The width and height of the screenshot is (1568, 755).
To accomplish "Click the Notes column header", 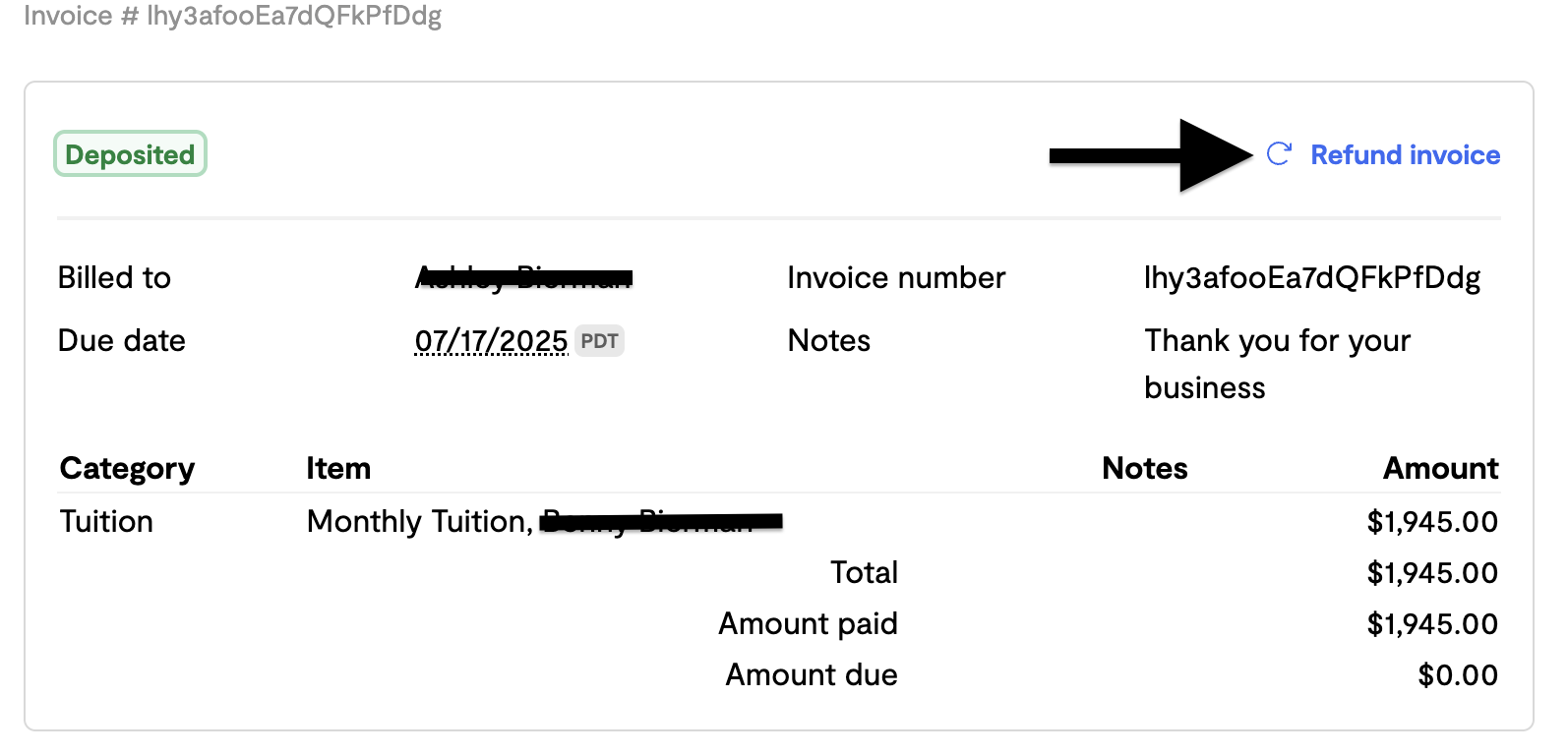I will pyautogui.click(x=1144, y=468).
